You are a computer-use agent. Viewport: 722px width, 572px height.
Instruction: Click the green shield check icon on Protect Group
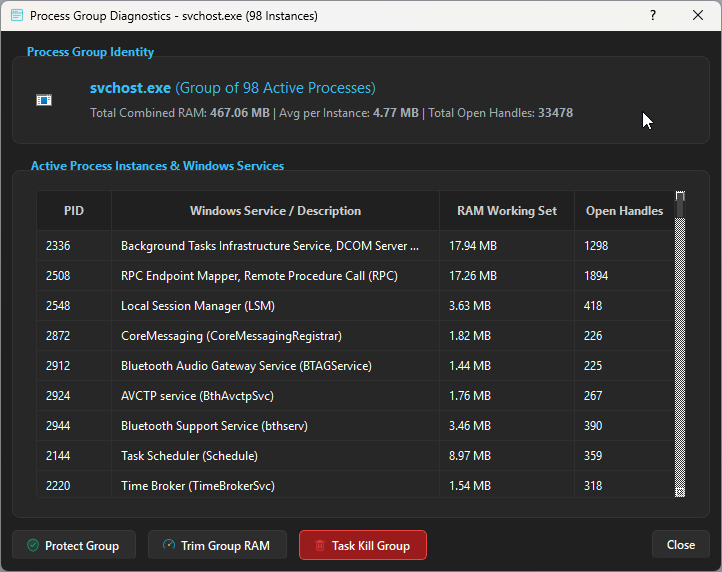[33, 545]
